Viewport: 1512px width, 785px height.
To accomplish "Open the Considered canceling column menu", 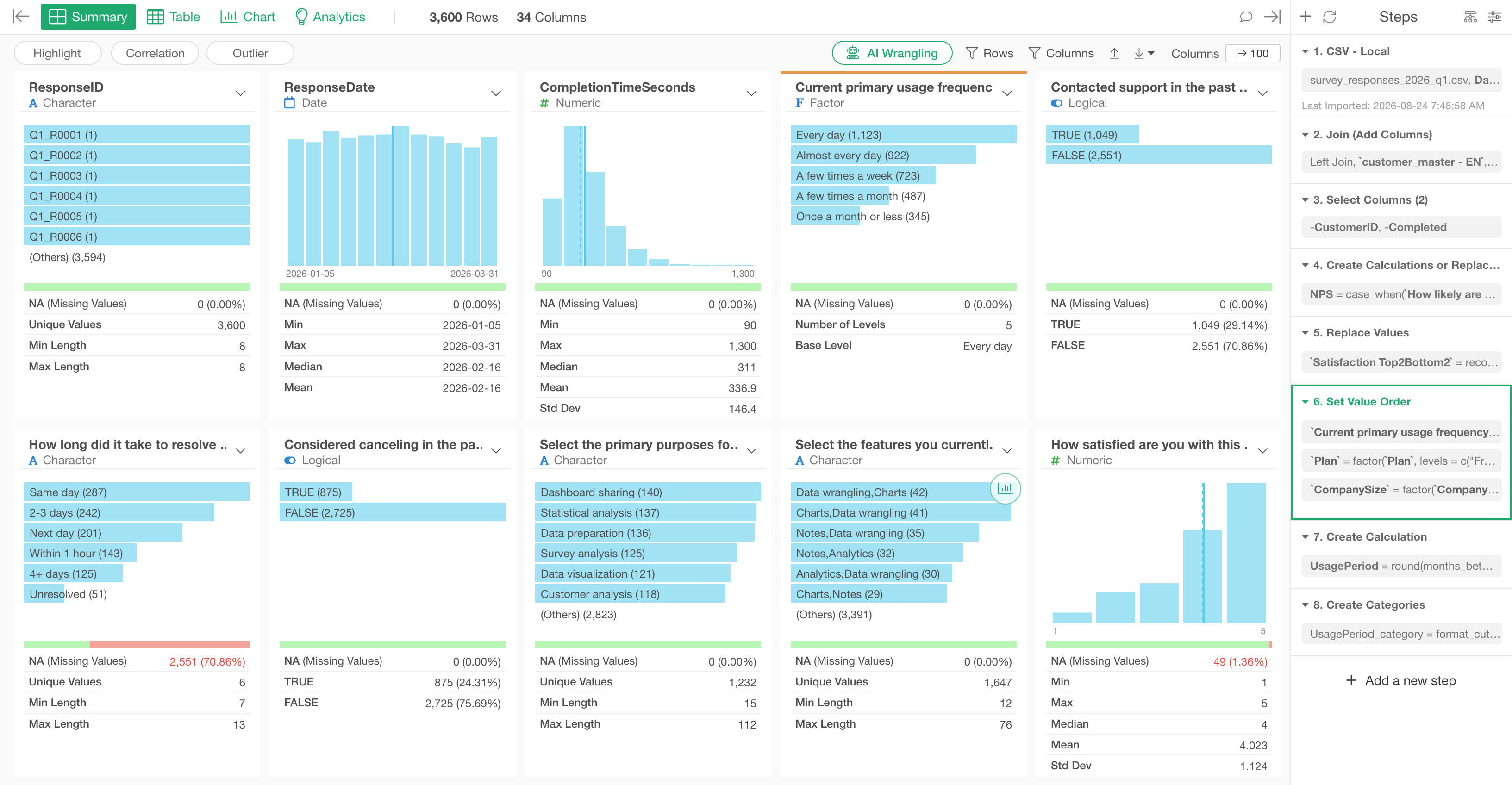I will pos(496,450).
